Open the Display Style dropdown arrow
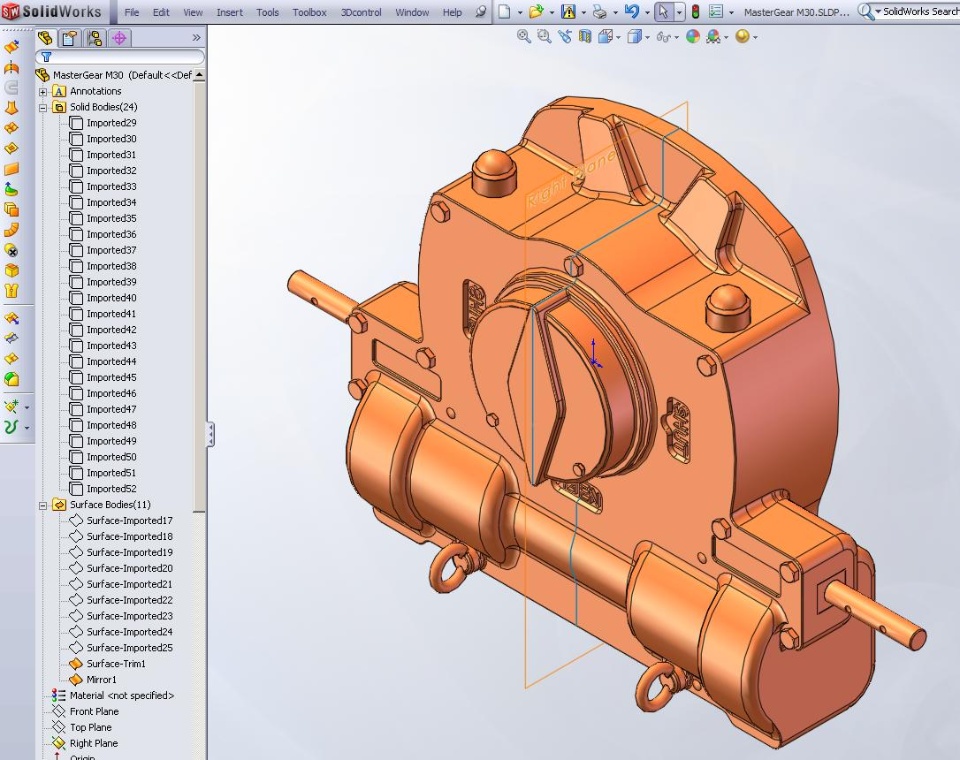The image size is (960, 760). [x=648, y=37]
